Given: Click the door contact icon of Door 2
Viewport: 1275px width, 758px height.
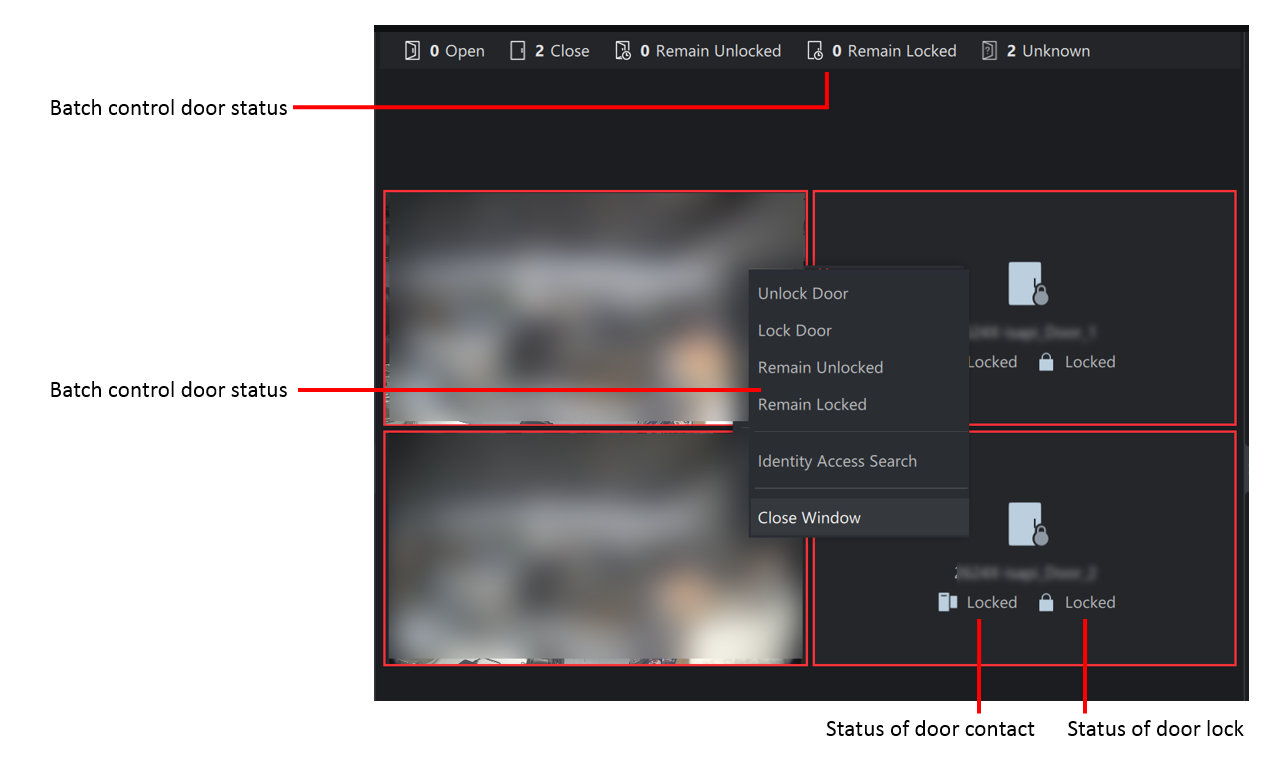Looking at the screenshot, I should pyautogui.click(x=947, y=602).
